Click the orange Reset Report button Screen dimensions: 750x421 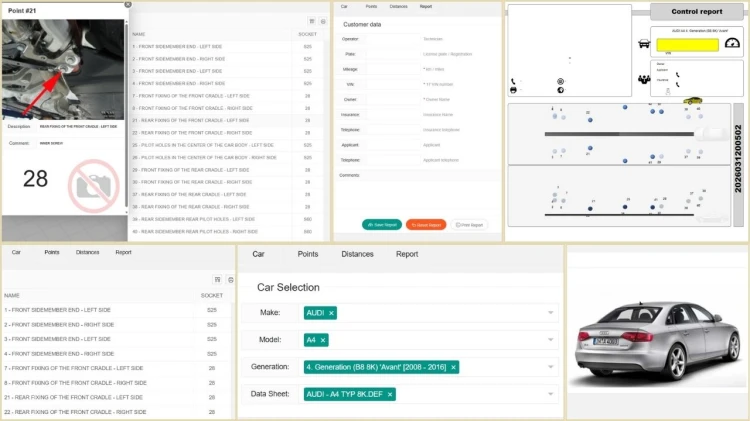[426, 225]
